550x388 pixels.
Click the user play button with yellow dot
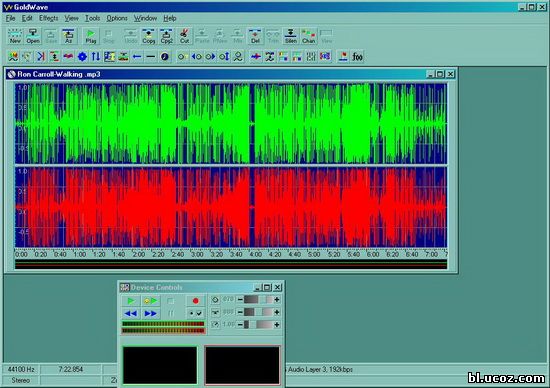pyautogui.click(x=150, y=301)
